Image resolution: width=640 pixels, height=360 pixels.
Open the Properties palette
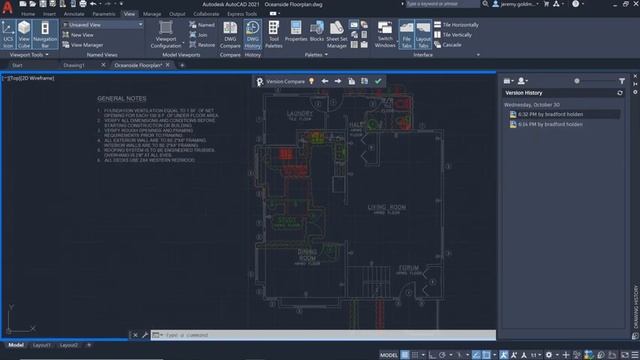[x=296, y=31]
